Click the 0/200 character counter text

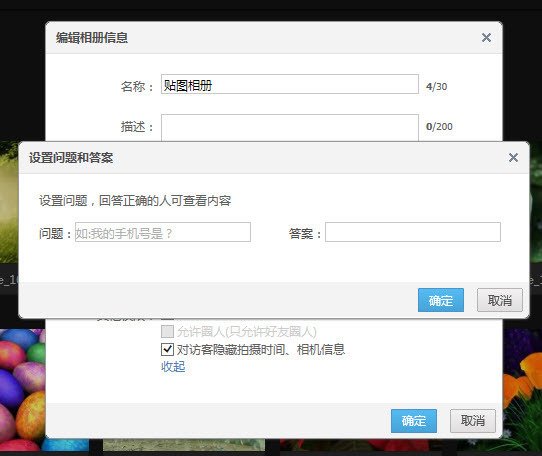coord(439,127)
